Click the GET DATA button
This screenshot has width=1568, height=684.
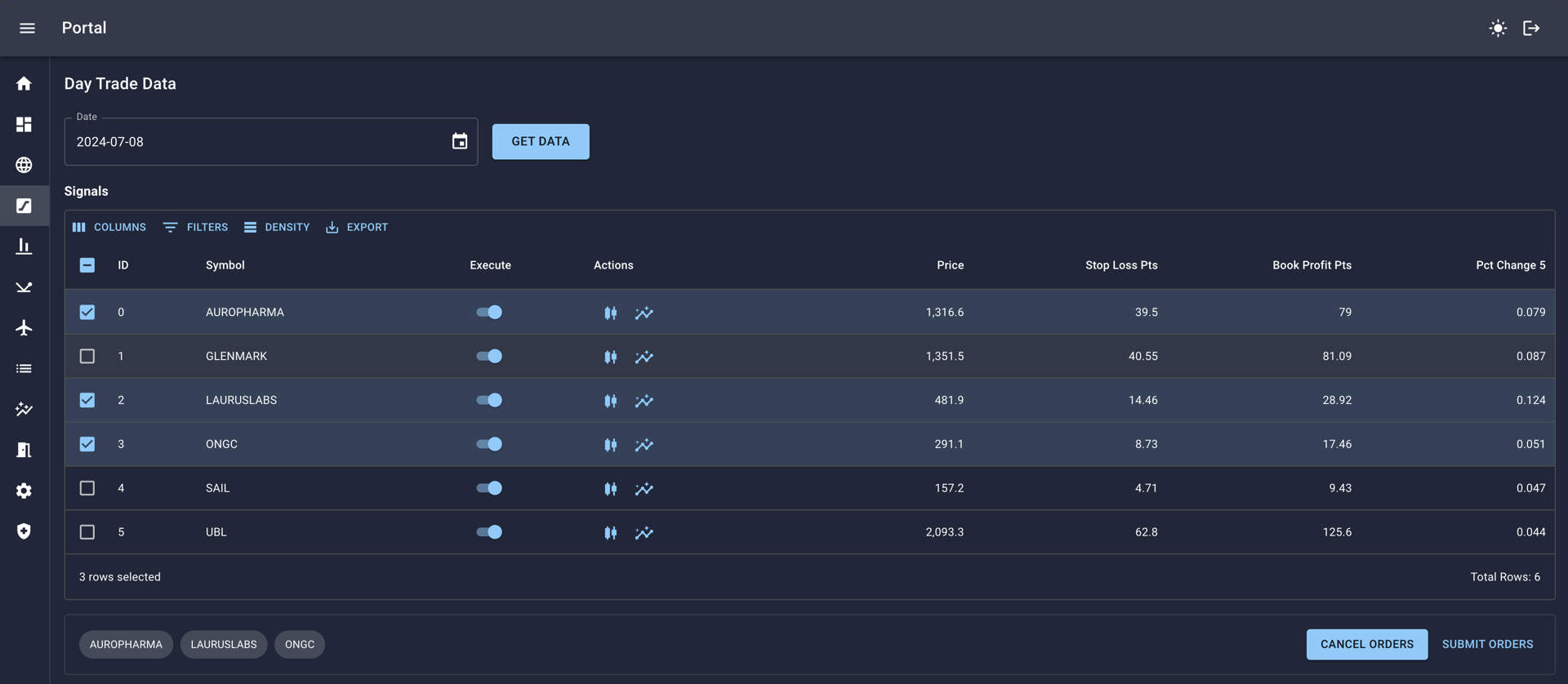pos(541,141)
